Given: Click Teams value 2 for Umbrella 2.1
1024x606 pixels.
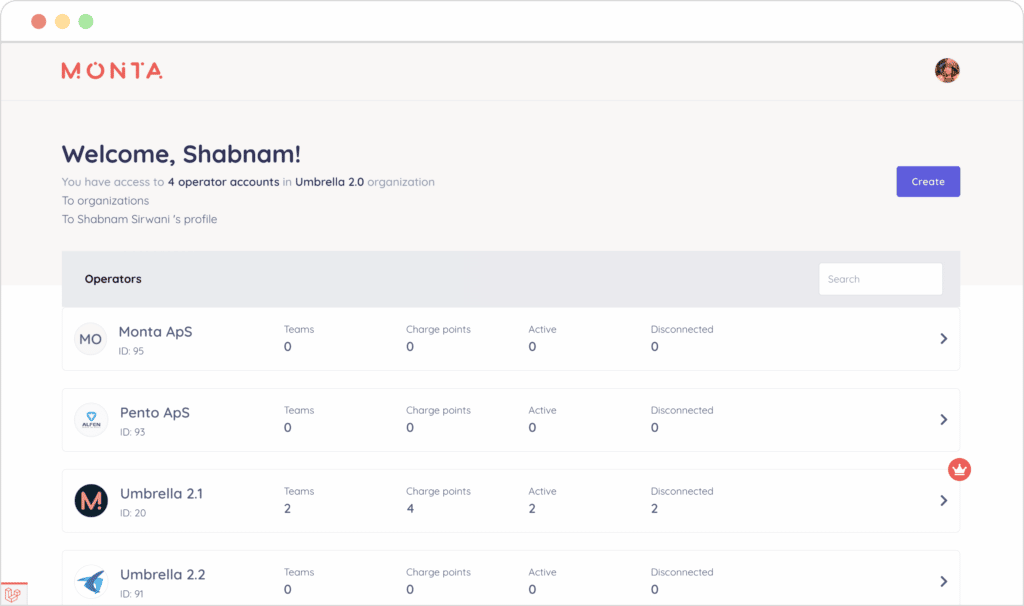Looking at the screenshot, I should point(287,509).
